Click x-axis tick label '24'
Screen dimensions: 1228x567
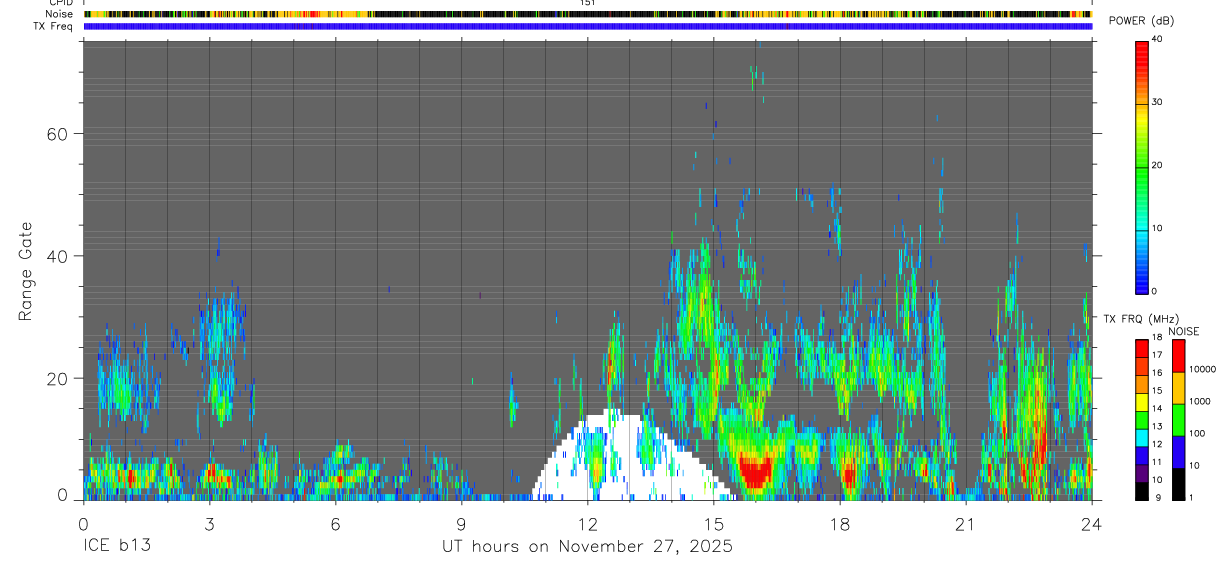tap(1091, 523)
